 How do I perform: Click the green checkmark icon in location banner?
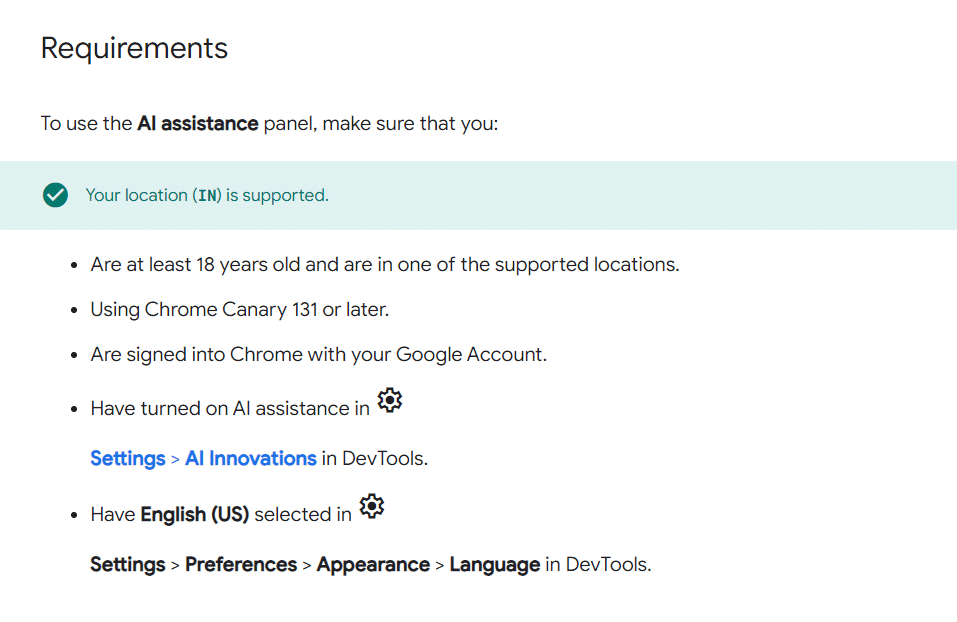coord(55,195)
